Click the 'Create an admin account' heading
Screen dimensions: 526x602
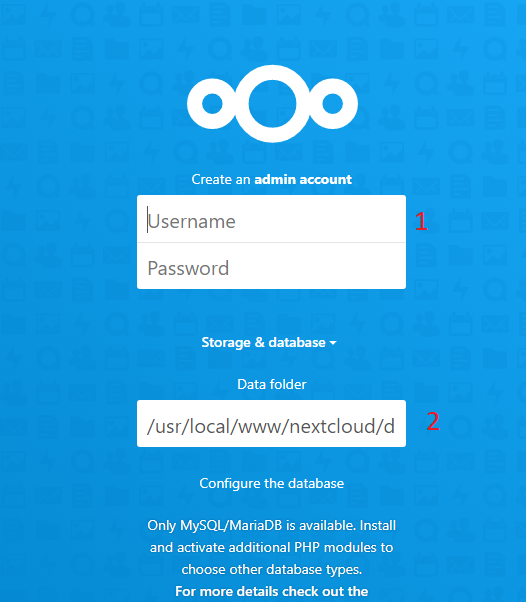click(271, 179)
